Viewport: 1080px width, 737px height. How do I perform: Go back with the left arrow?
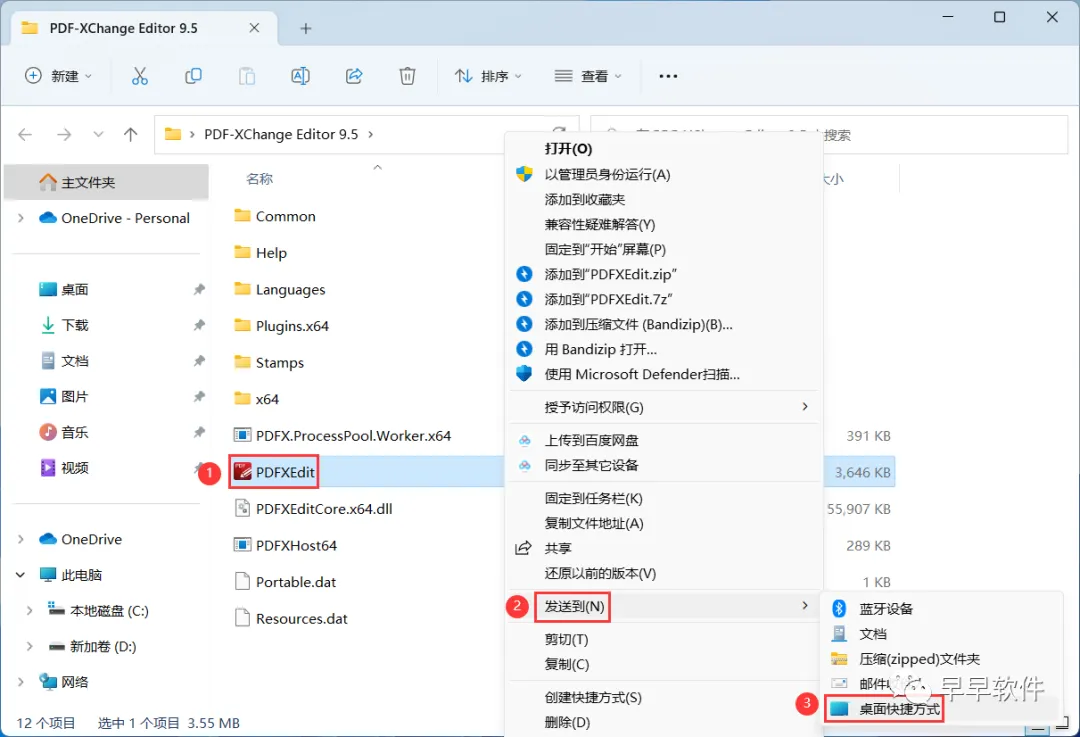click(25, 134)
